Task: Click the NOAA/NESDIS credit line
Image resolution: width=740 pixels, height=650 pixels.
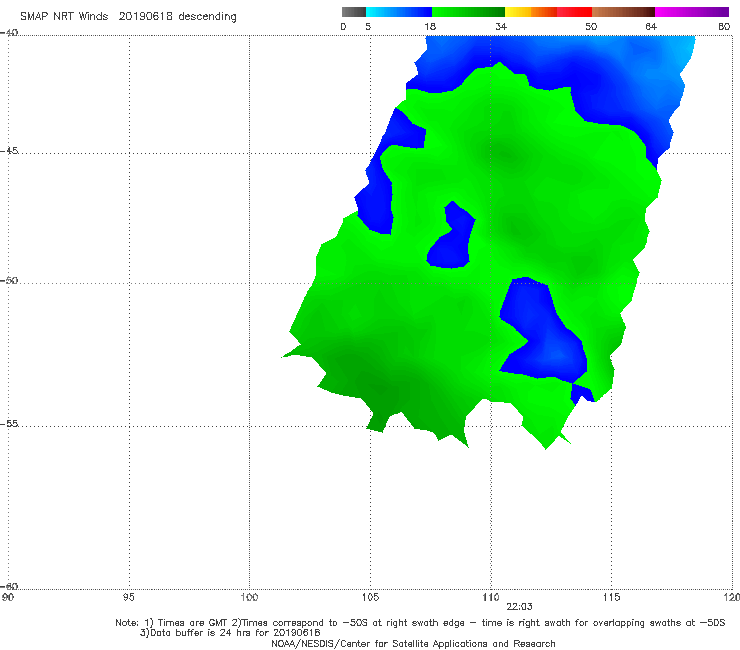Action: point(413,644)
